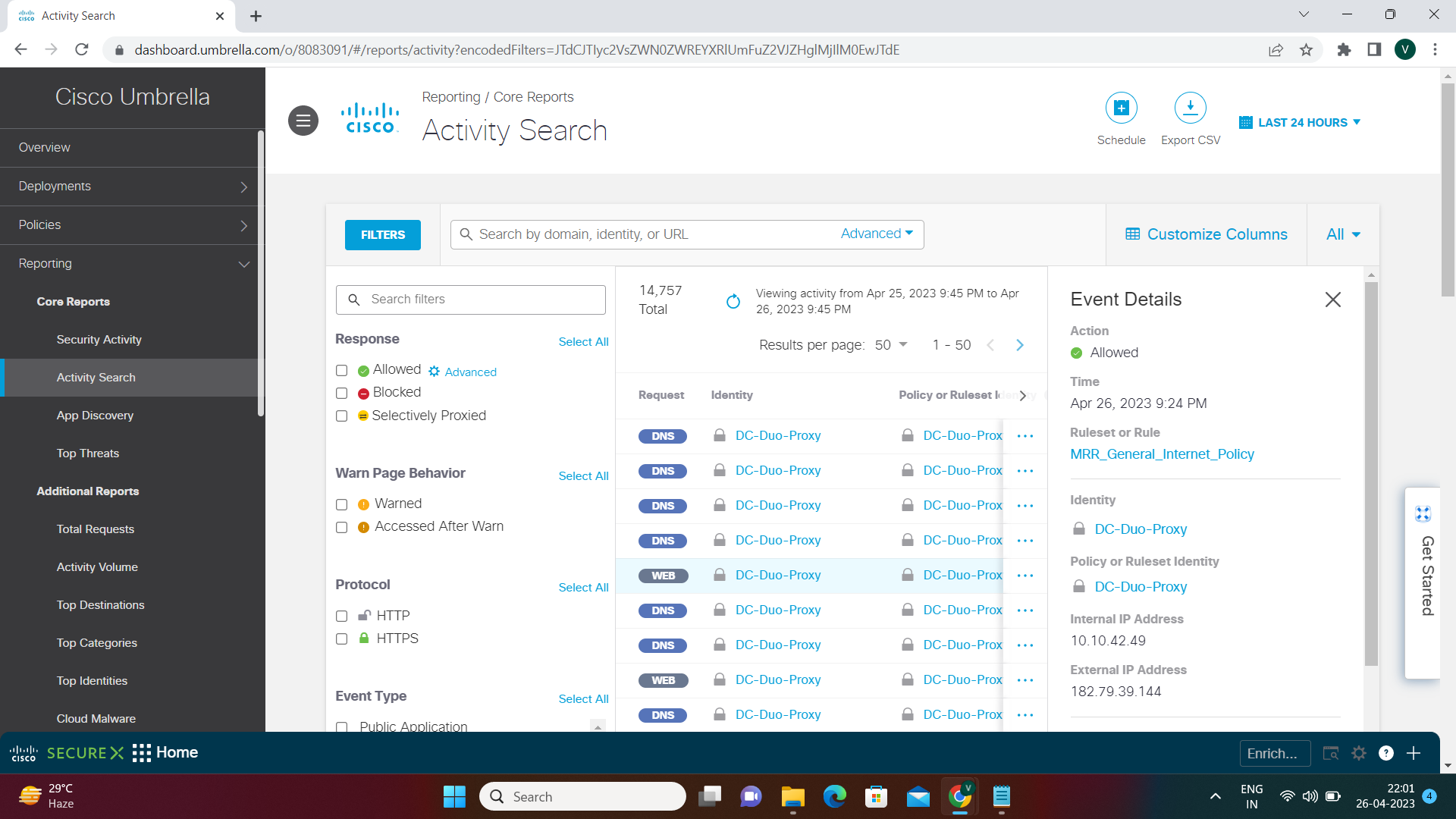Click the search magnifier in Search filters box

tap(354, 300)
